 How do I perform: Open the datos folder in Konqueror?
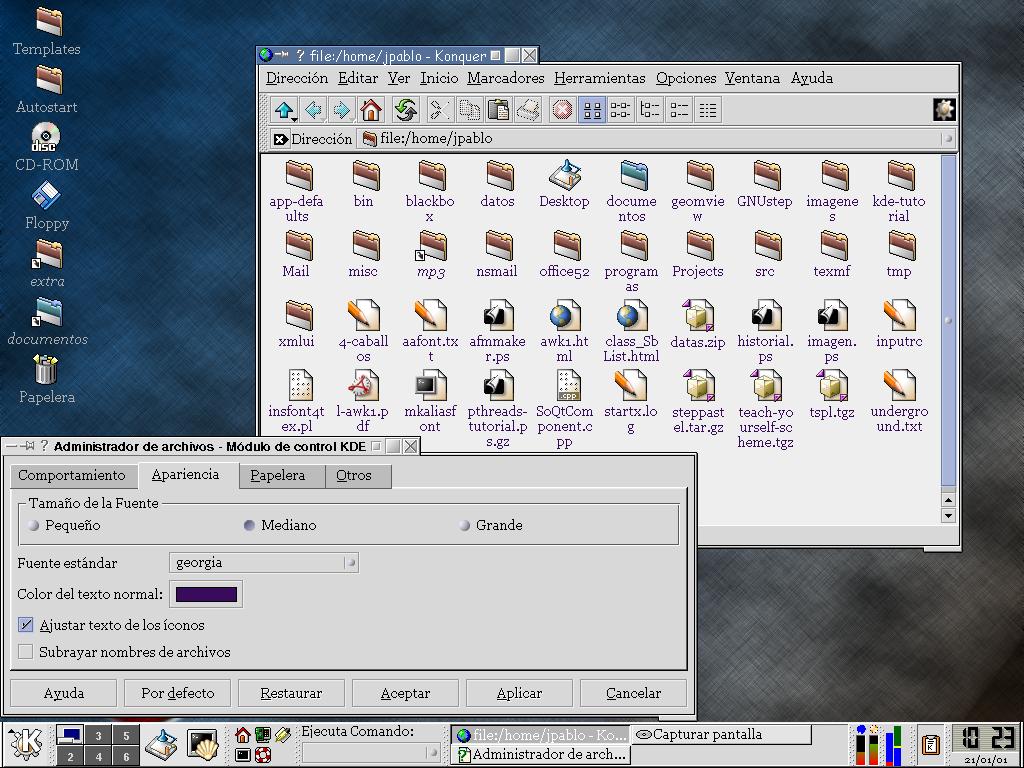498,184
